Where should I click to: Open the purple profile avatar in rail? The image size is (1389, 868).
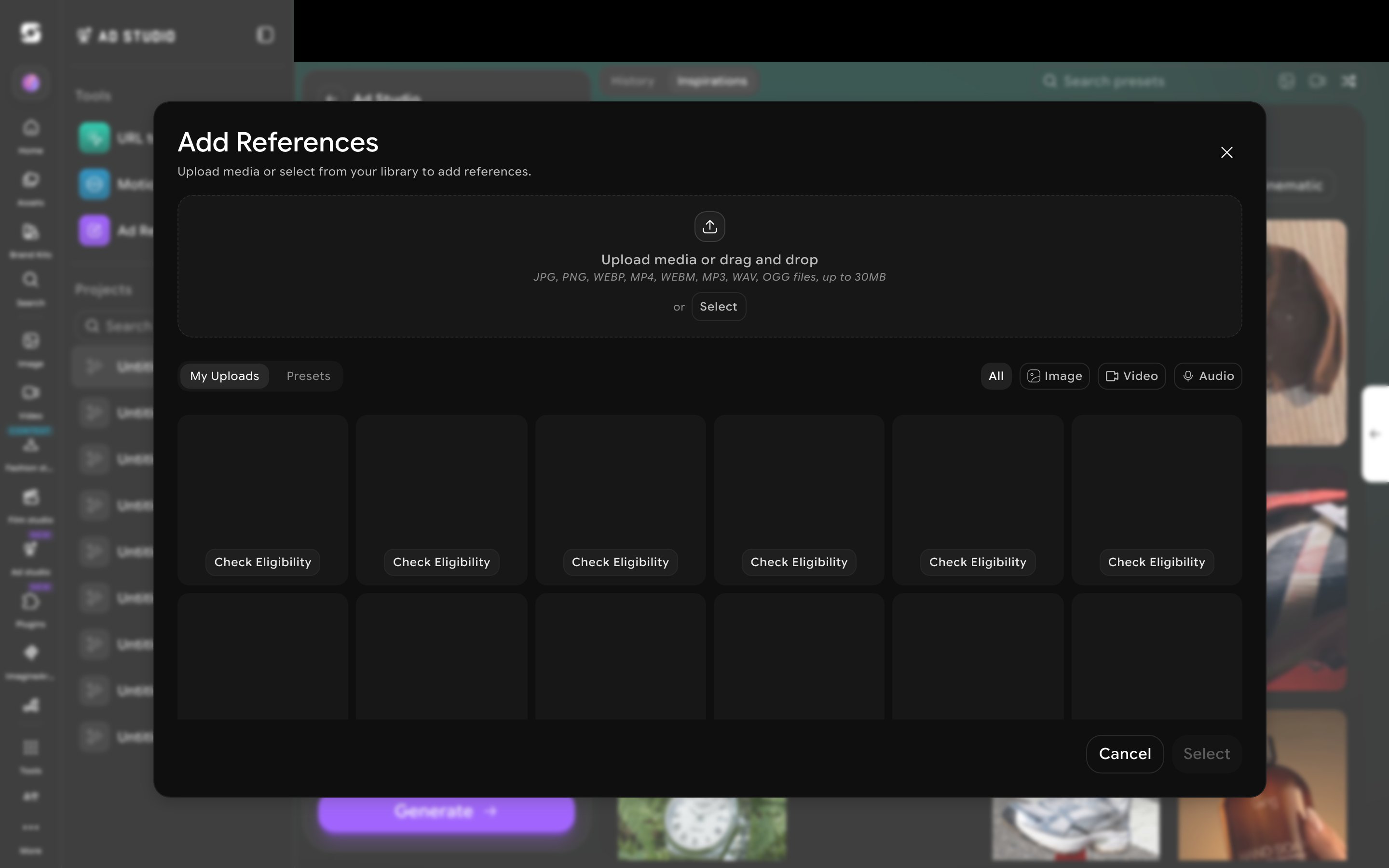[31, 83]
